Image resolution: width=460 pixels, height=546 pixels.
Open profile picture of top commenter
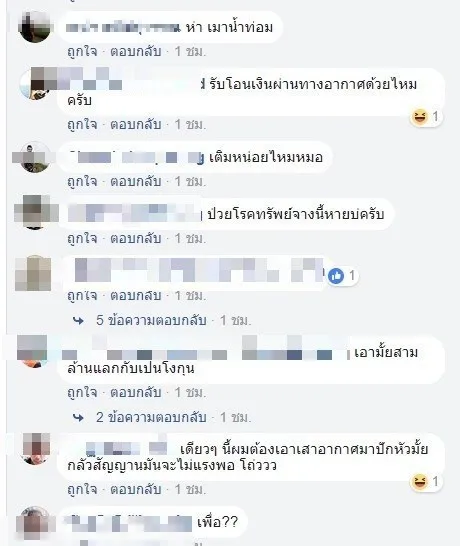(34, 27)
